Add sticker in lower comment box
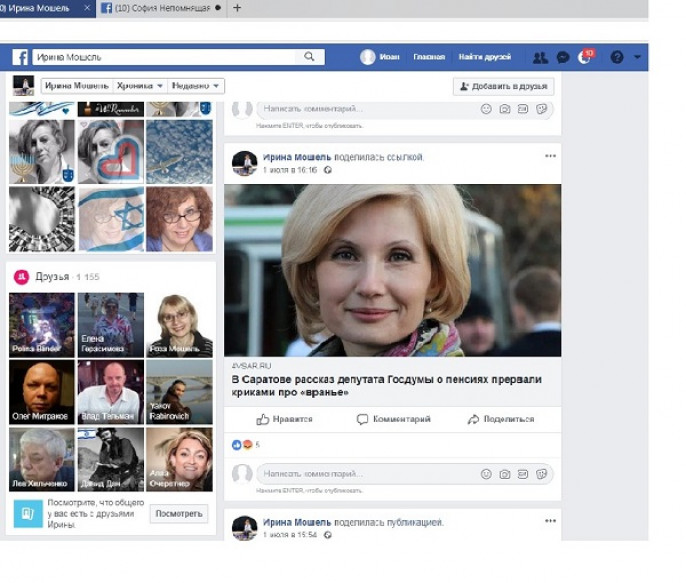 [542, 474]
